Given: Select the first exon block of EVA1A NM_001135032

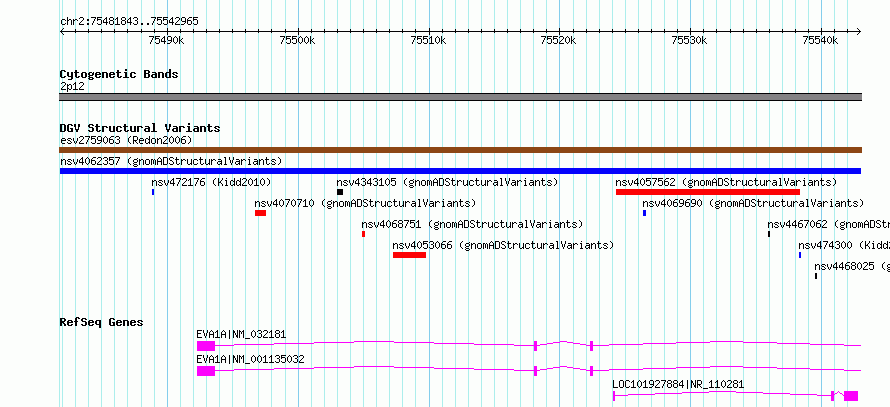Looking at the screenshot, I should (x=205, y=371).
